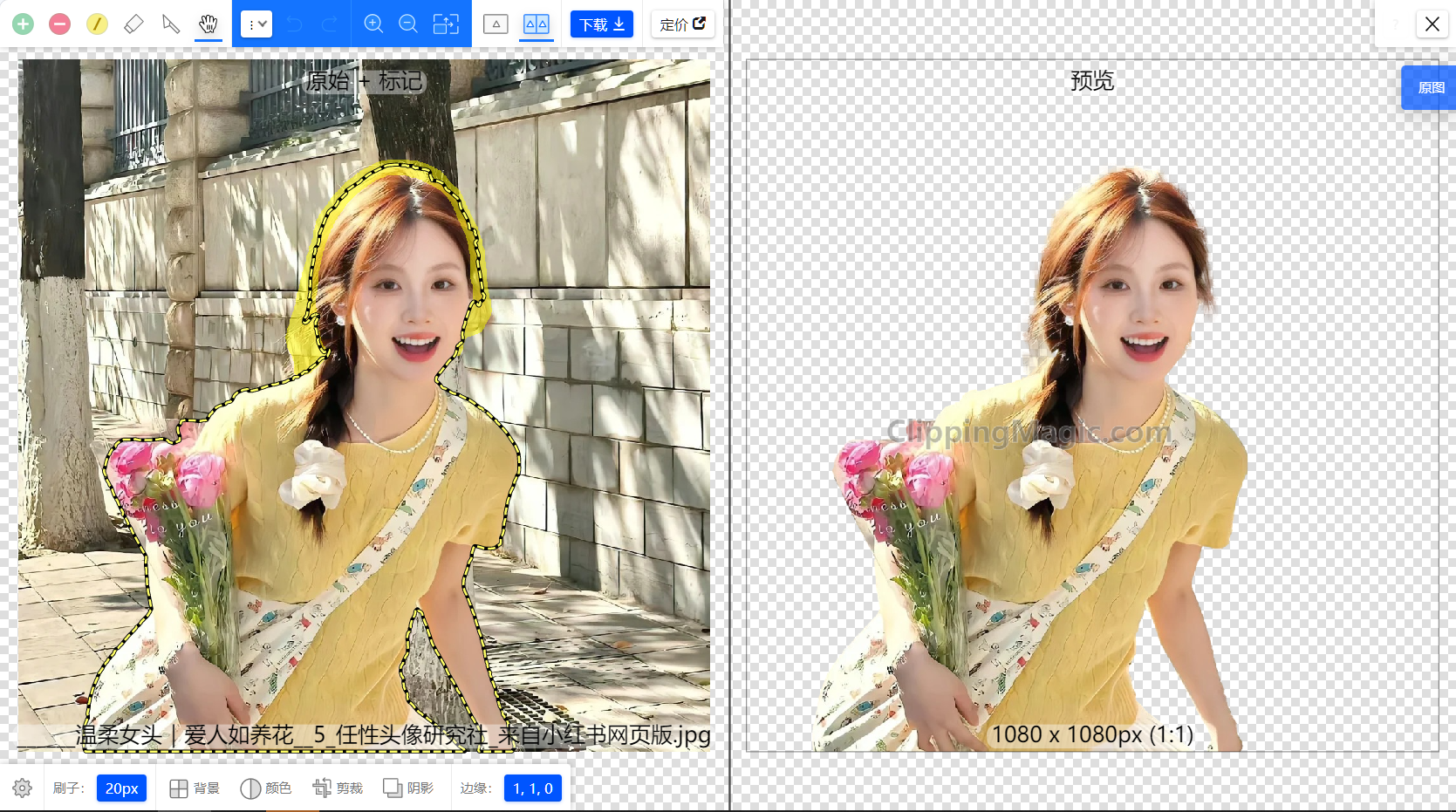Image resolution: width=1456 pixels, height=812 pixels.
Task: Click the 边缘 edge label
Action: (x=475, y=788)
